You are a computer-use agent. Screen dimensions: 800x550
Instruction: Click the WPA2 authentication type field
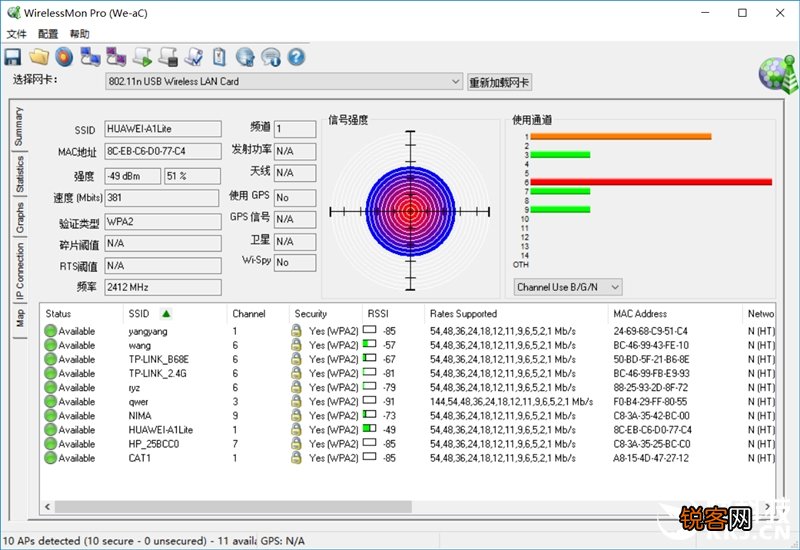click(163, 222)
